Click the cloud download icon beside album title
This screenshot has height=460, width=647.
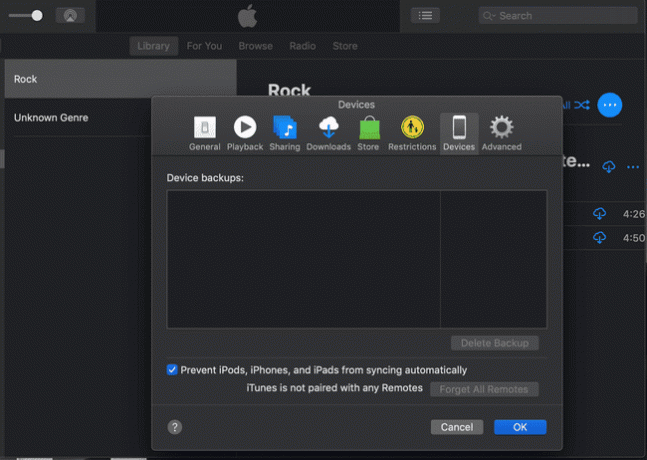[609, 167]
